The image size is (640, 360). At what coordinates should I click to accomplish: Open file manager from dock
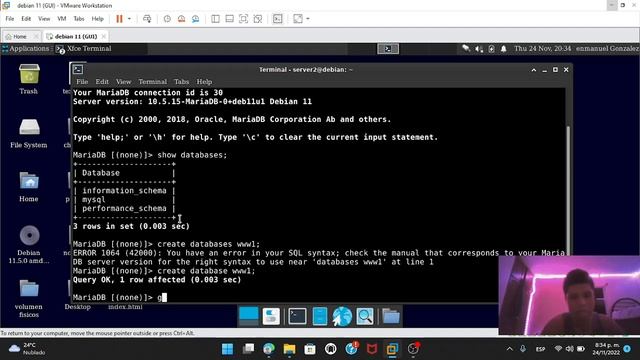pos(320,316)
